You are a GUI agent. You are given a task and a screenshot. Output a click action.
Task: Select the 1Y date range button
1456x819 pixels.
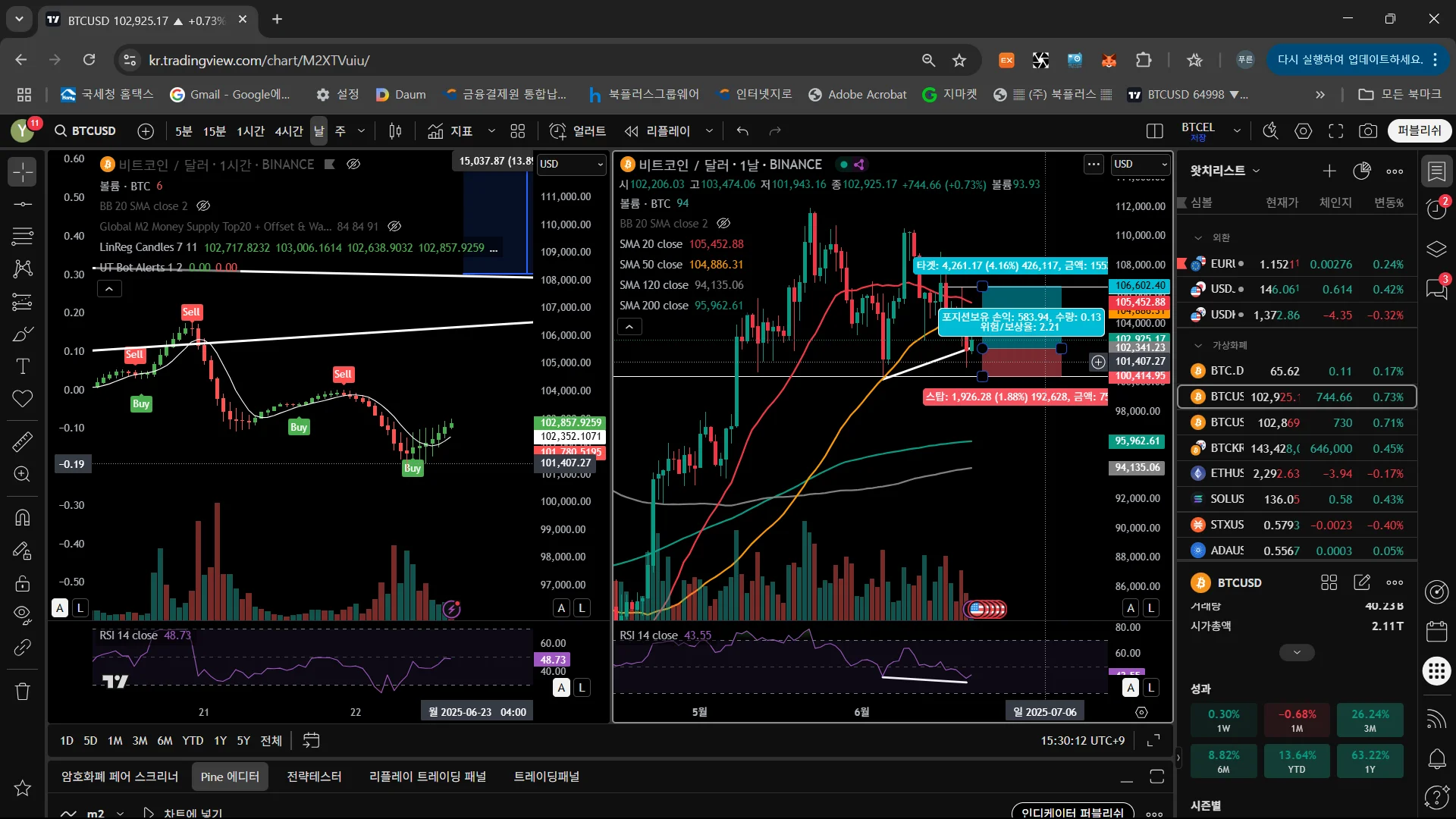220,740
